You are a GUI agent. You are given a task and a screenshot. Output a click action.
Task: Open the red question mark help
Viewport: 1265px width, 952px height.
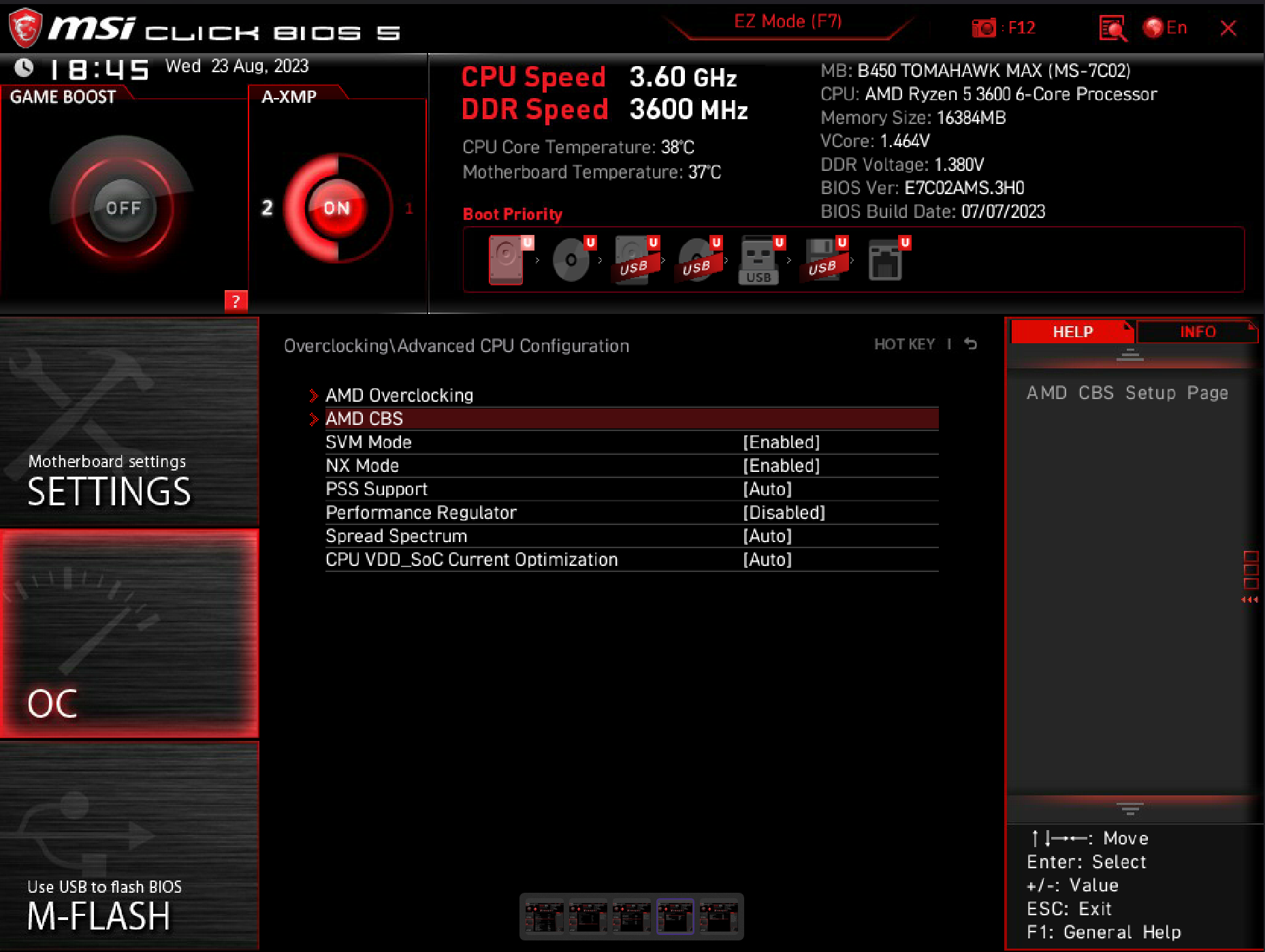tap(236, 301)
